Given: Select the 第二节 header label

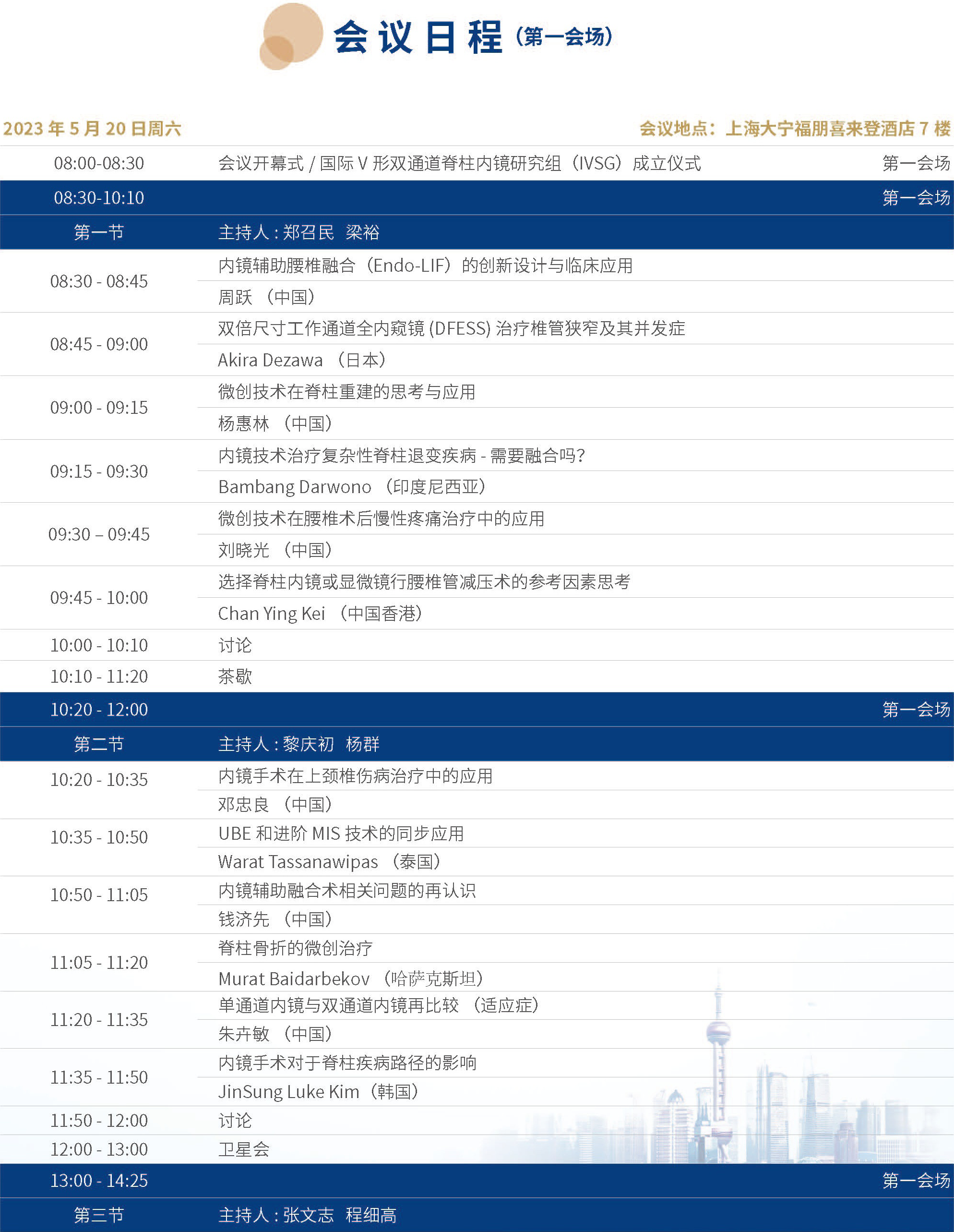Looking at the screenshot, I should [x=99, y=744].
